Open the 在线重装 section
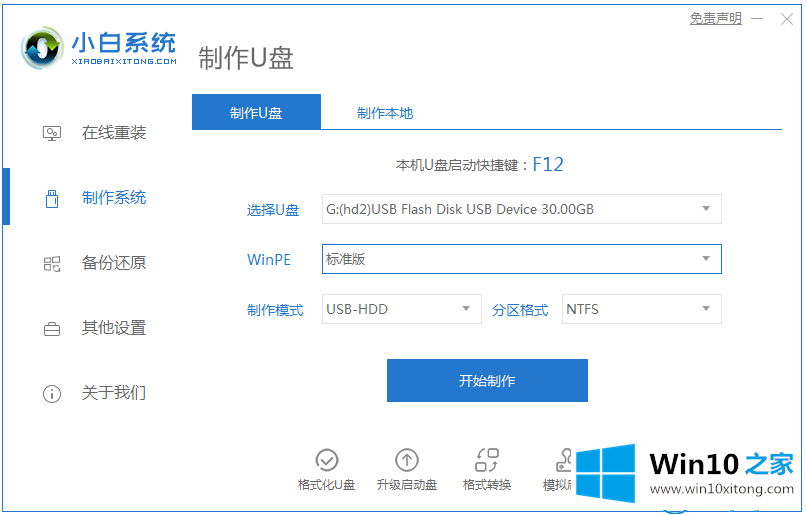This screenshot has width=806, height=515. click(114, 133)
